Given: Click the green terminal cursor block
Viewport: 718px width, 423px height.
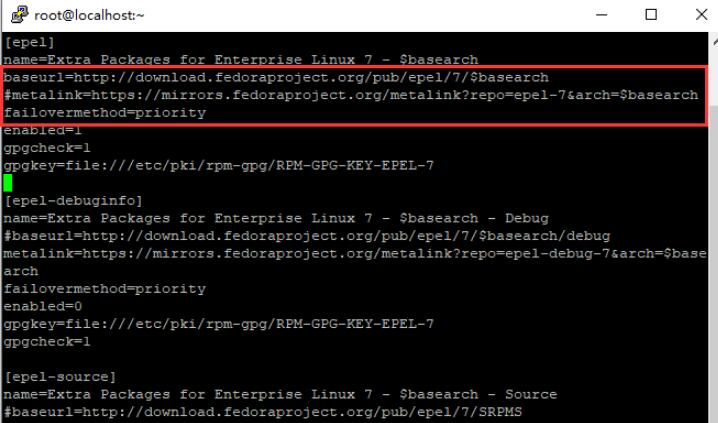Looking at the screenshot, I should click(7, 183).
